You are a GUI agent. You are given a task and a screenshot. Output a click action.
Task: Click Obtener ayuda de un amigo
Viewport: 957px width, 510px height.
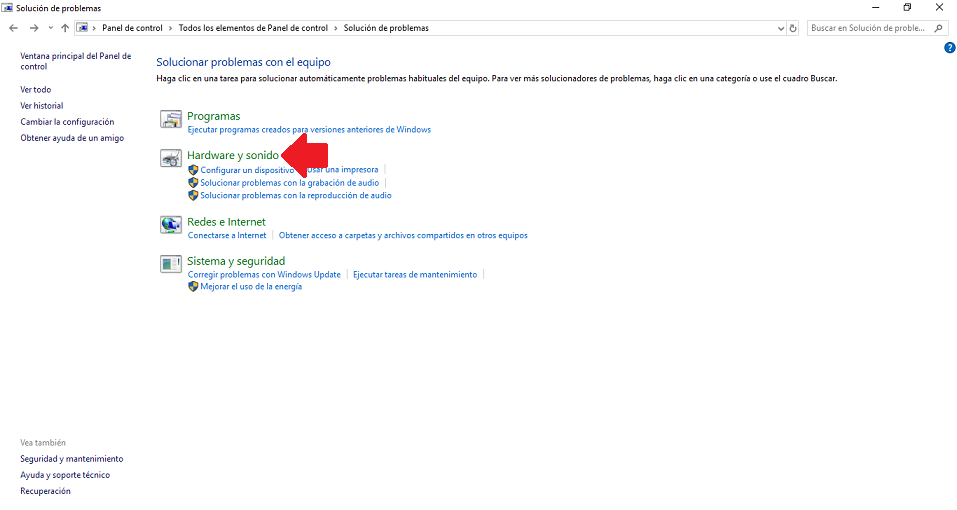point(72,138)
